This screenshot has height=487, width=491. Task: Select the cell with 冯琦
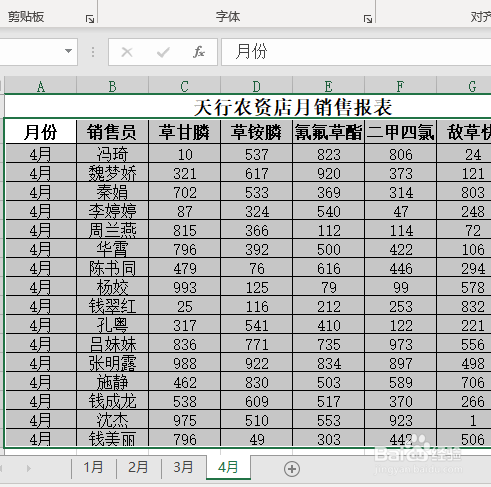tap(113, 154)
